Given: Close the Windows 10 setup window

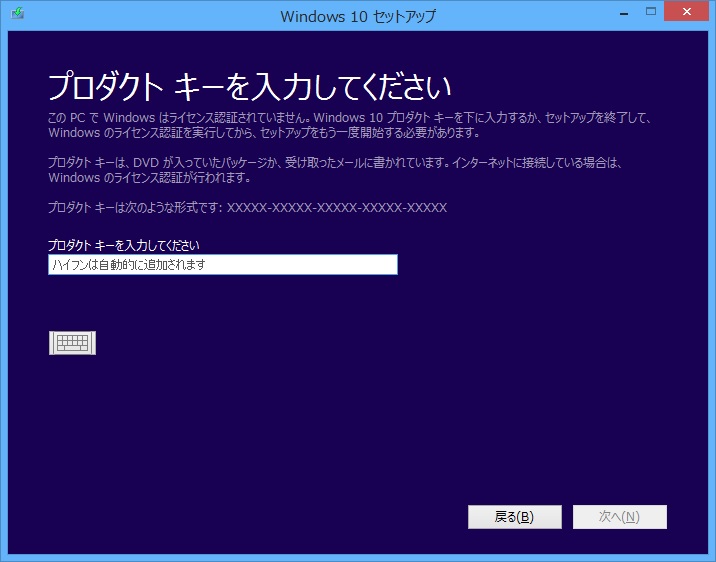Looking at the screenshot, I should point(686,12).
